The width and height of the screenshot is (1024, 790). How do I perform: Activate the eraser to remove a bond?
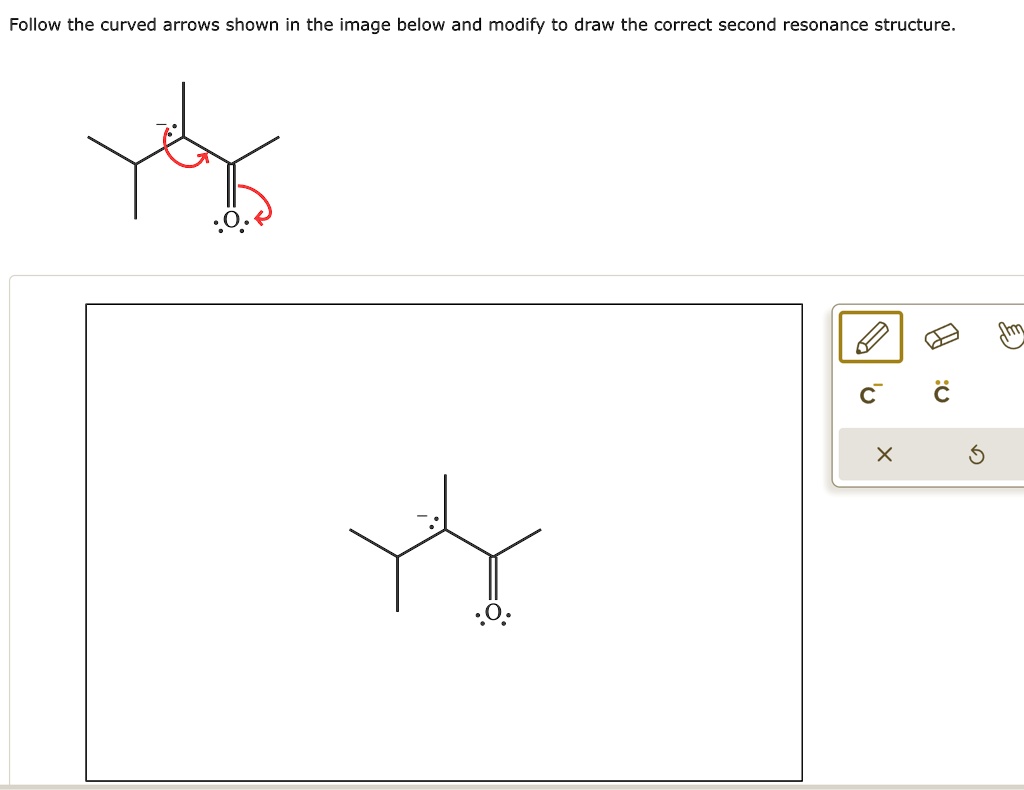click(943, 335)
